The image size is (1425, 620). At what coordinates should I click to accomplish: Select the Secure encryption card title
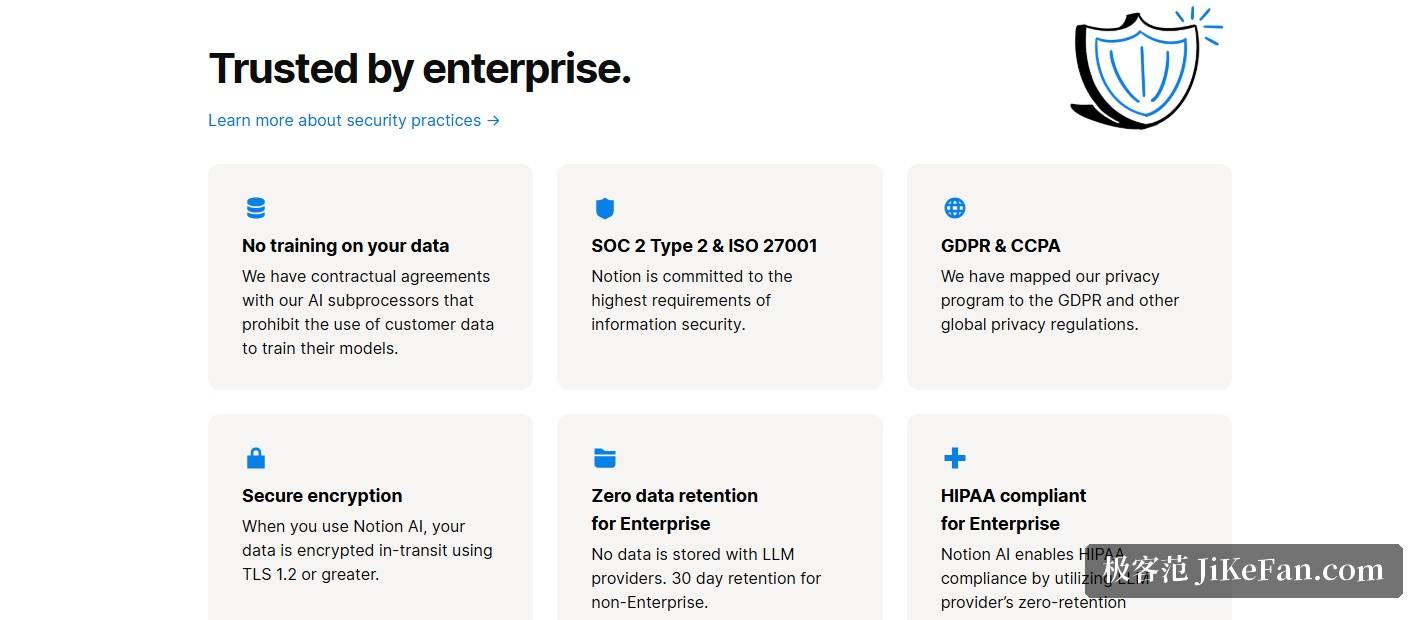point(322,496)
